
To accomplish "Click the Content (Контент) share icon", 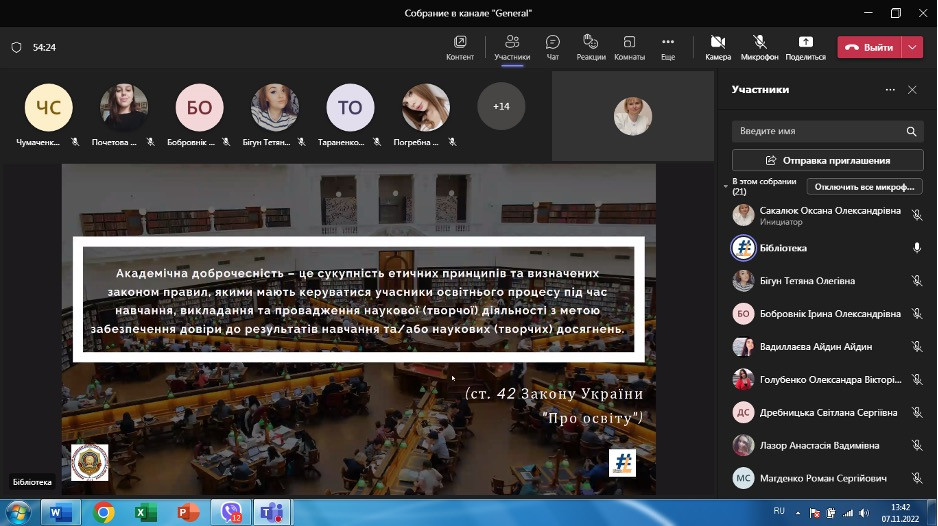I will click(460, 46).
